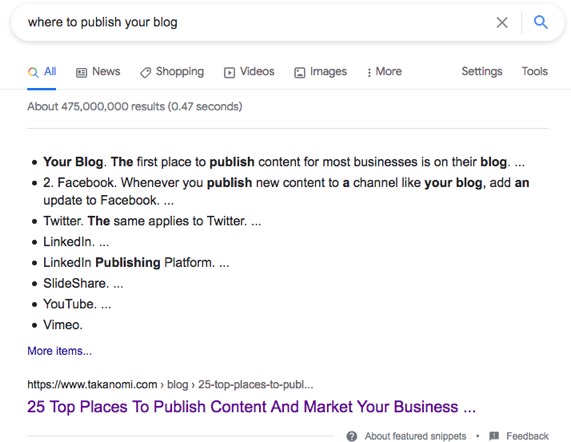Click the blue magnifying glass search icon
The width and height of the screenshot is (571, 442).
[x=540, y=23]
